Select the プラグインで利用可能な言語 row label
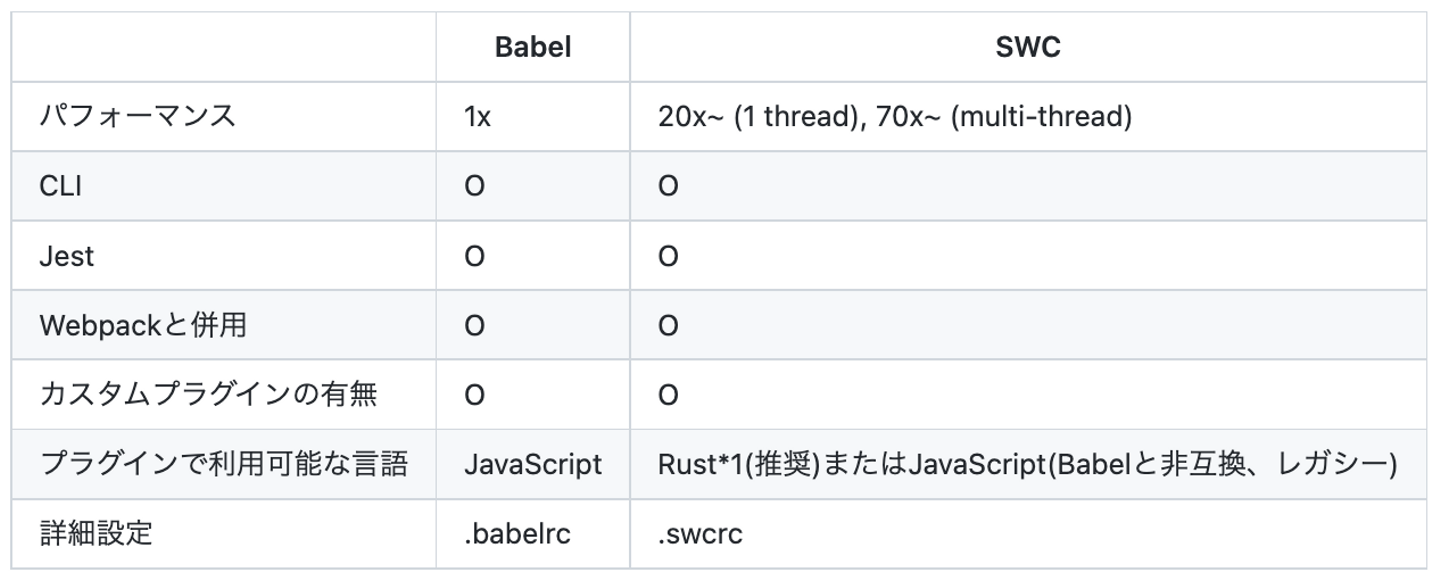The width and height of the screenshot is (1440, 580). 224,464
